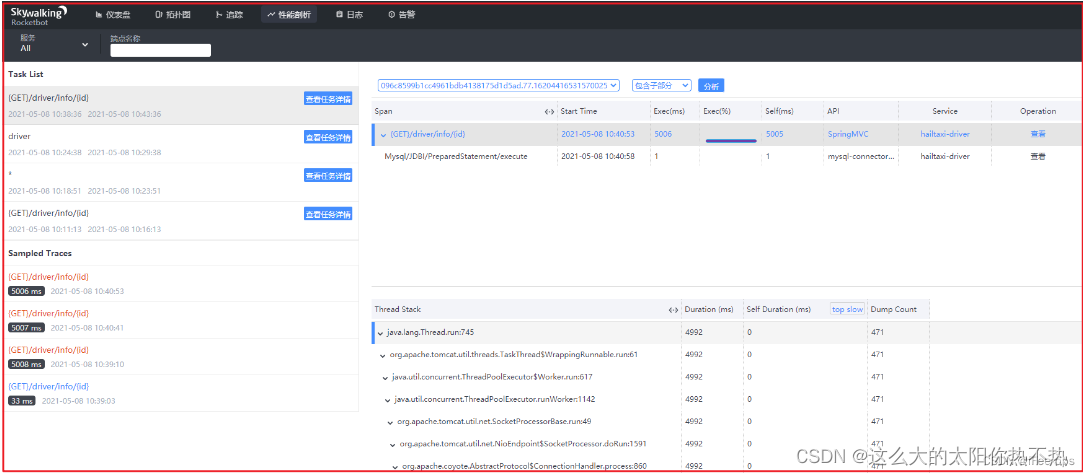
Task: Select the driver task in Task List
Action: coord(181,144)
